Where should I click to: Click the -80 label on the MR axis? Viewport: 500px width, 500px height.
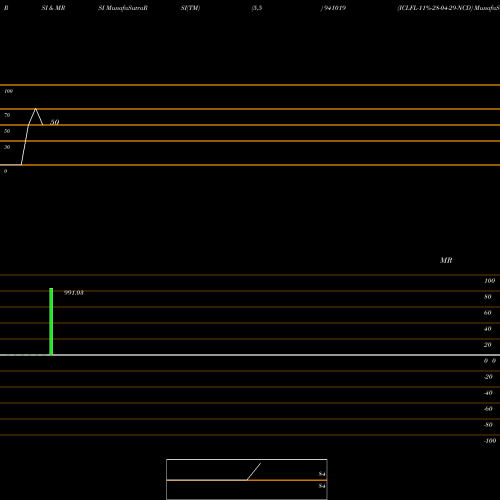488,425
